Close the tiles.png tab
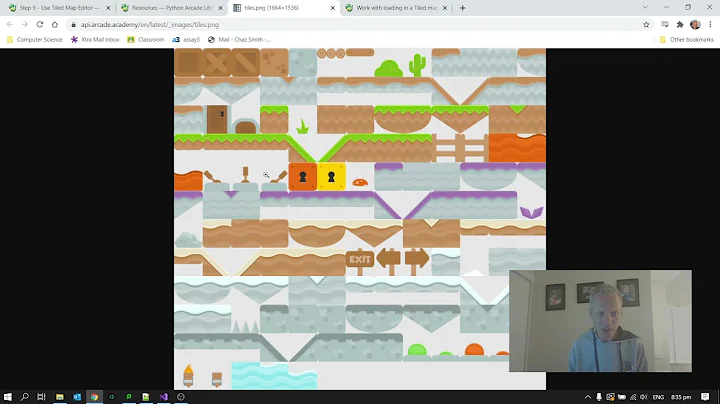The height and width of the screenshot is (404, 720). click(x=333, y=8)
